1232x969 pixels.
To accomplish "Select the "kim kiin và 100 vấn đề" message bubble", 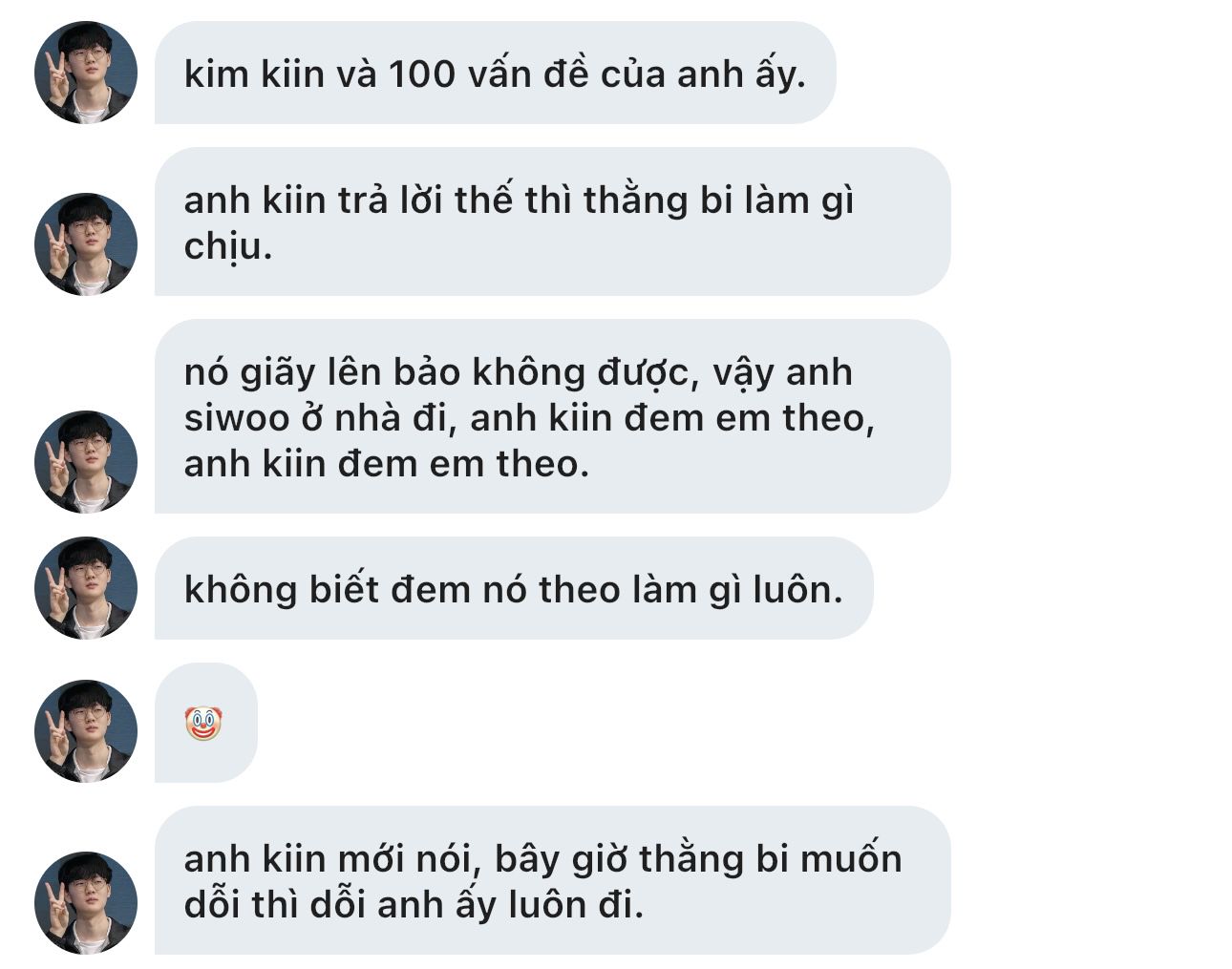I will click(495, 73).
